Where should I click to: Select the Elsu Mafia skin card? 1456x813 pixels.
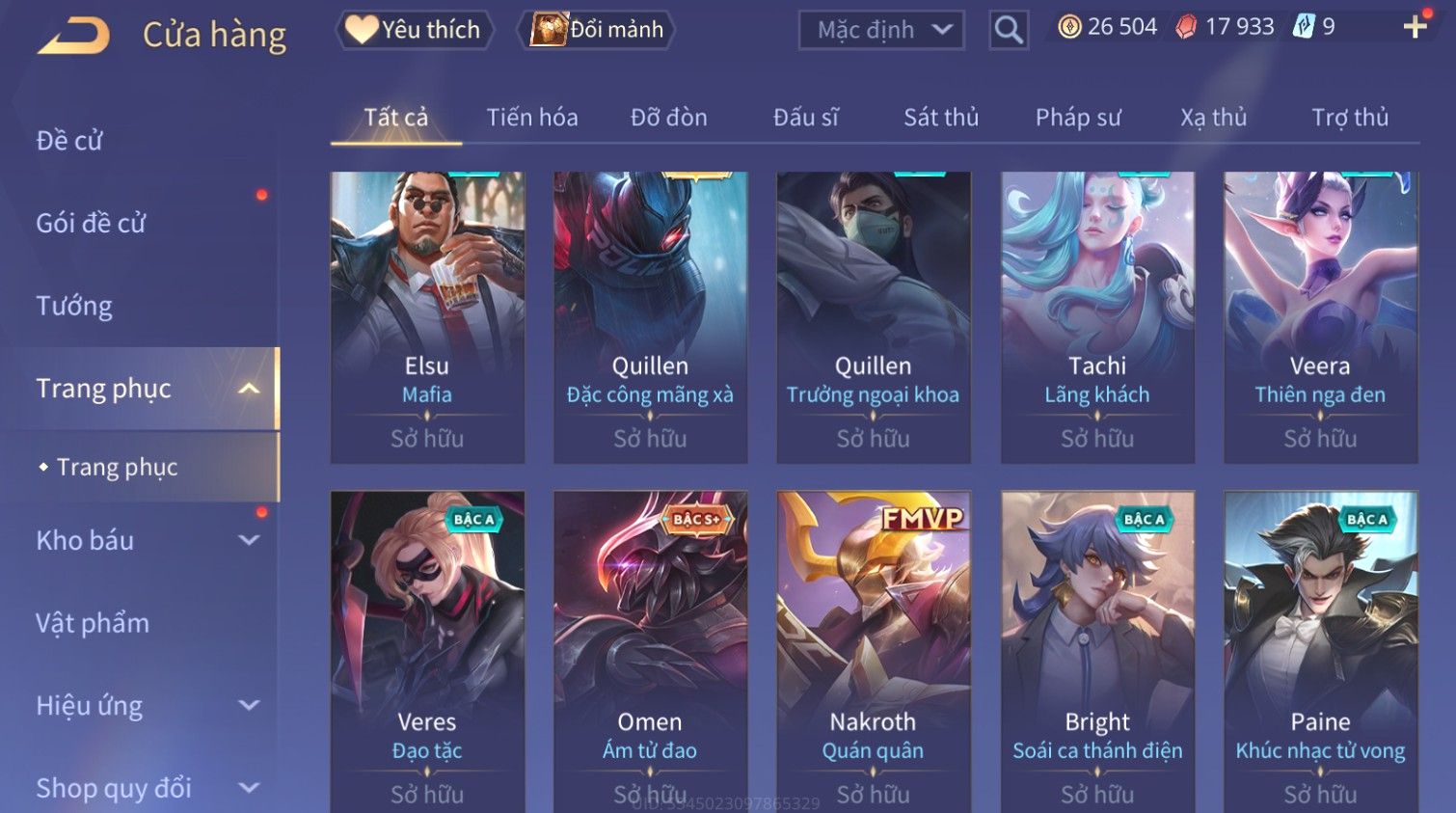427,317
